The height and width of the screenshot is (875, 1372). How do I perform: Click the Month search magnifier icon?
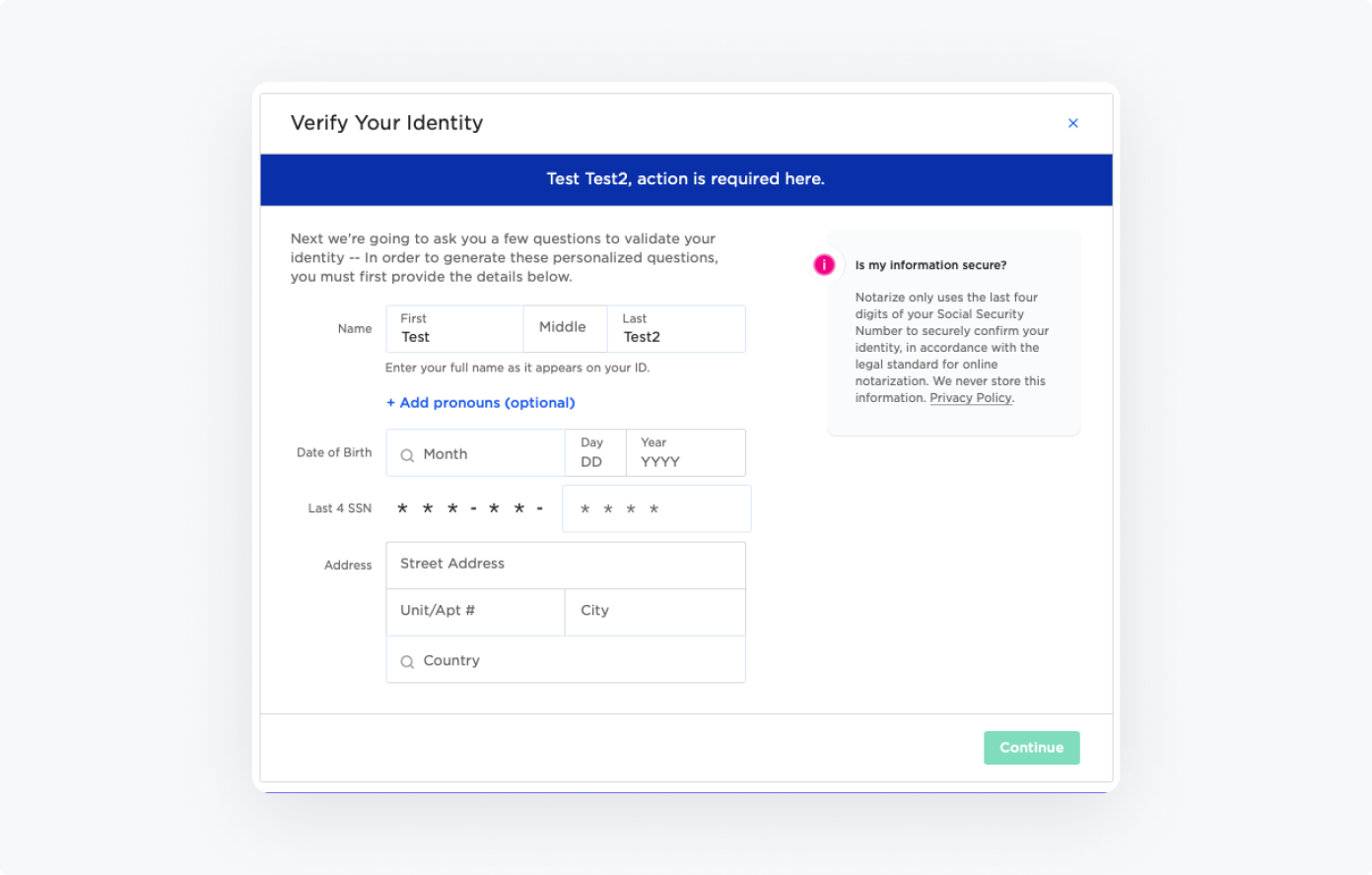pos(407,455)
